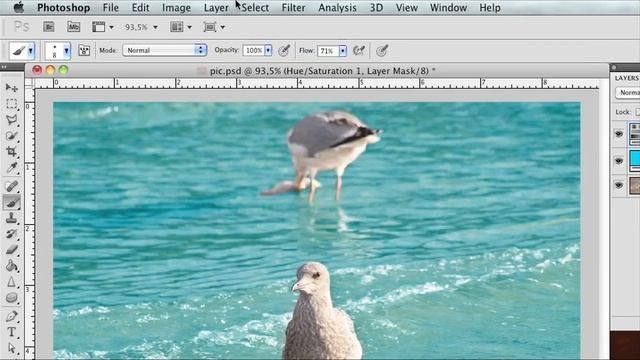
Task: Click the Ps application logo
Action: 21,27
